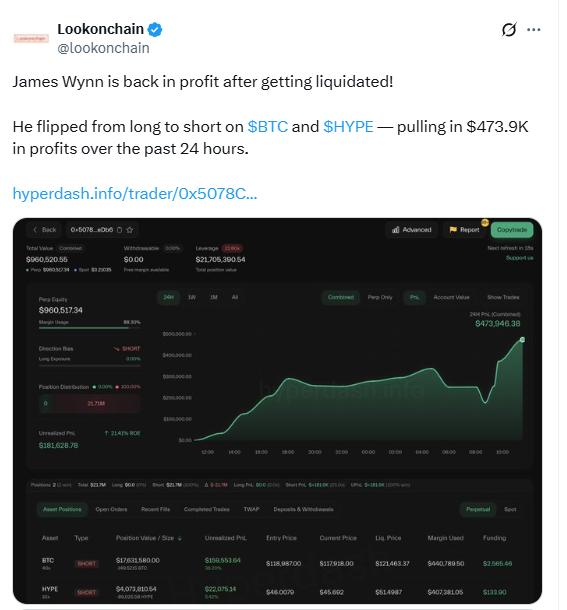The height and width of the screenshot is (610, 567).
Task: Open the three-dot more options menu
Action: pyautogui.click(x=534, y=30)
